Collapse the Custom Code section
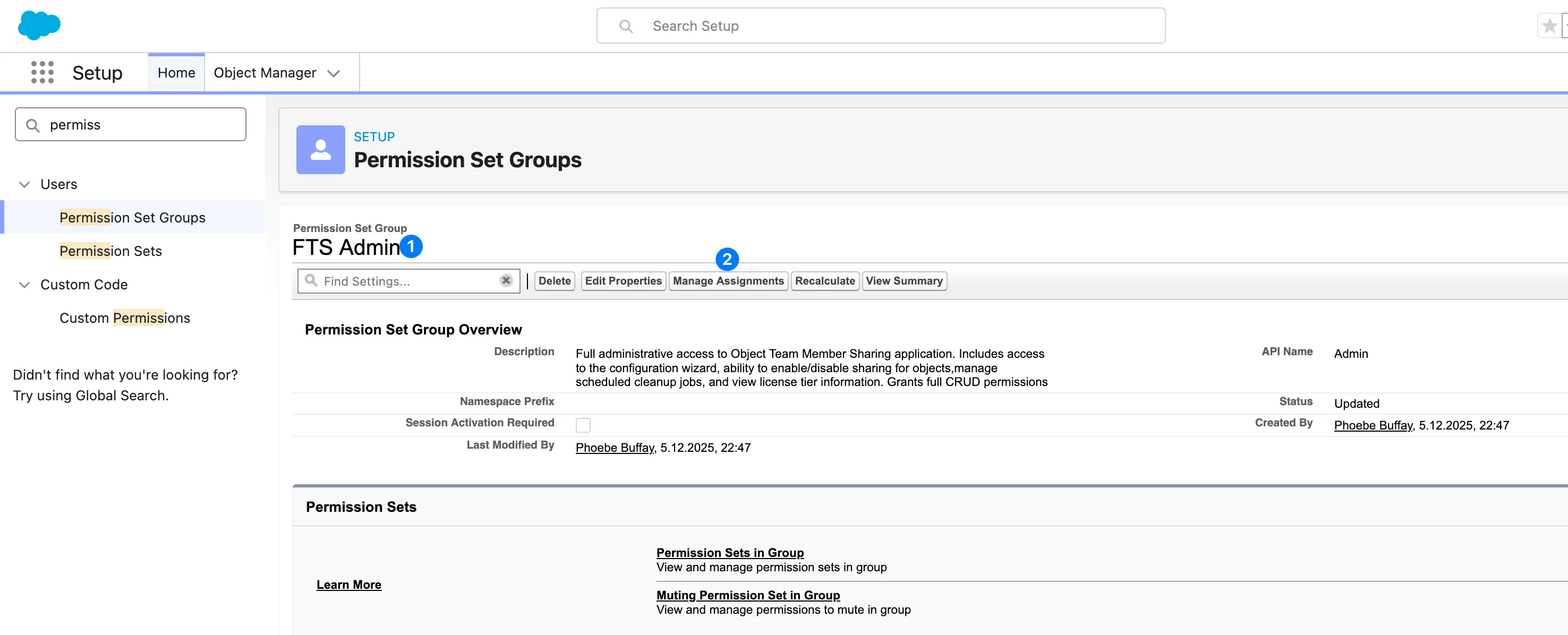The width and height of the screenshot is (1568, 635). click(x=24, y=285)
